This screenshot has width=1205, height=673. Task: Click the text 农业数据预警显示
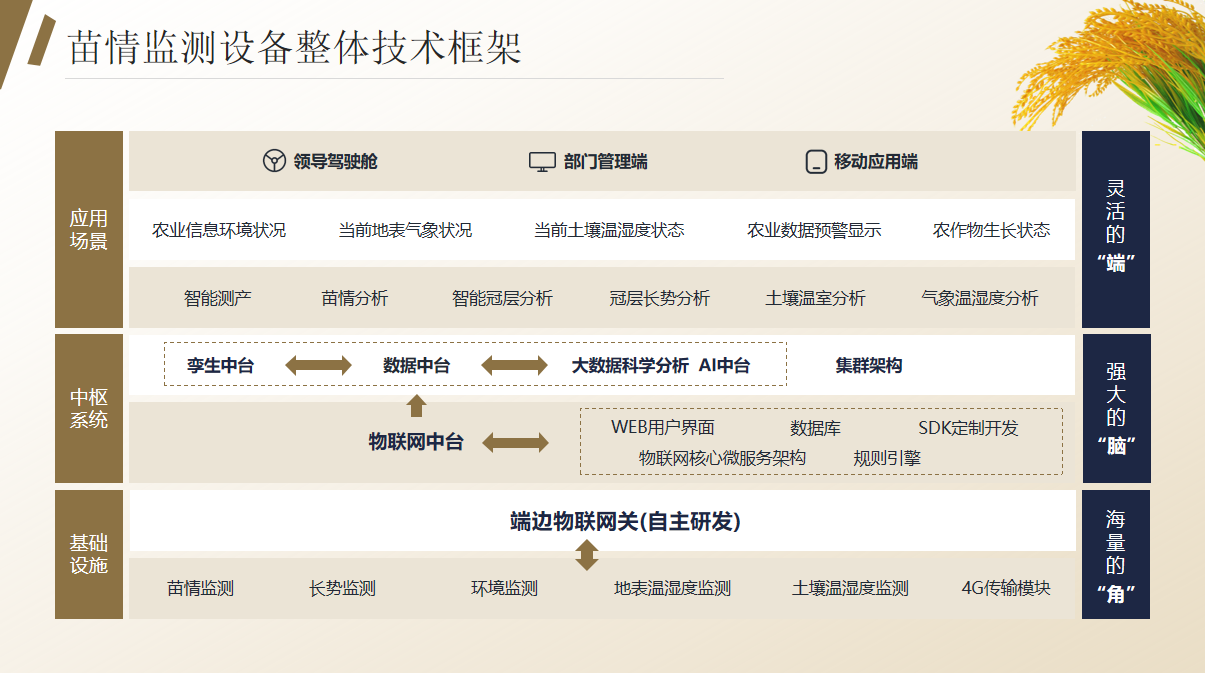click(x=814, y=230)
